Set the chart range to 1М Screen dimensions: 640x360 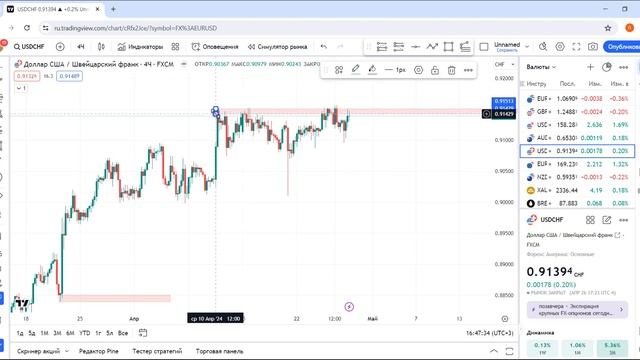pyautogui.click(x=44, y=333)
